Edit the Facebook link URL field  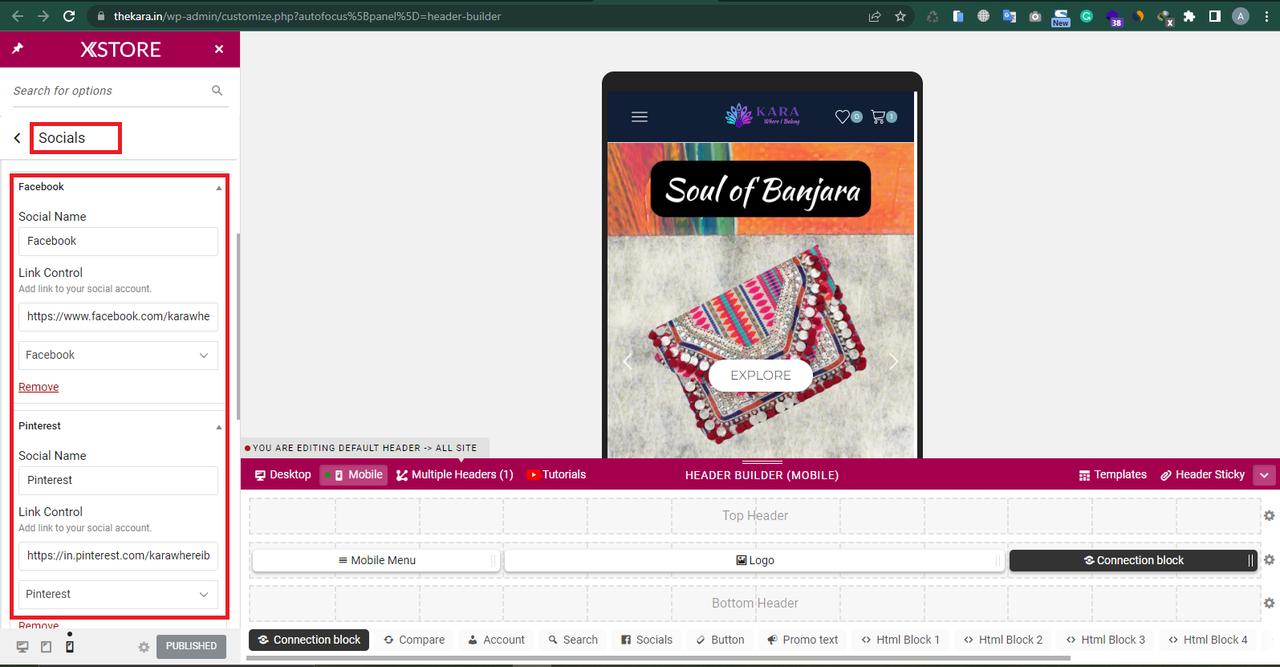pyautogui.click(x=118, y=316)
